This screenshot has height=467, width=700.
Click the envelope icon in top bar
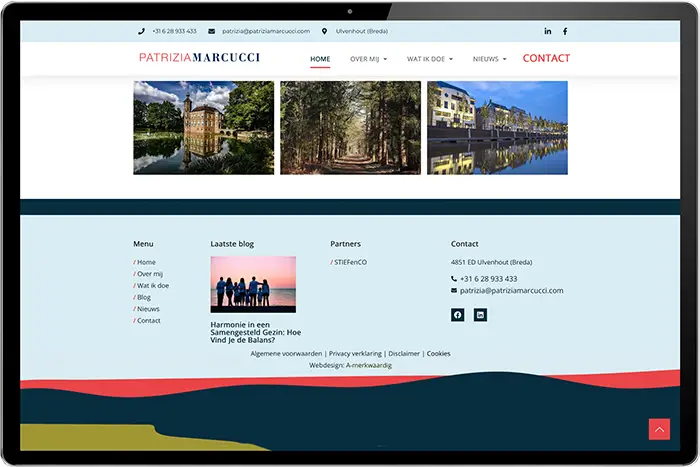pos(212,31)
